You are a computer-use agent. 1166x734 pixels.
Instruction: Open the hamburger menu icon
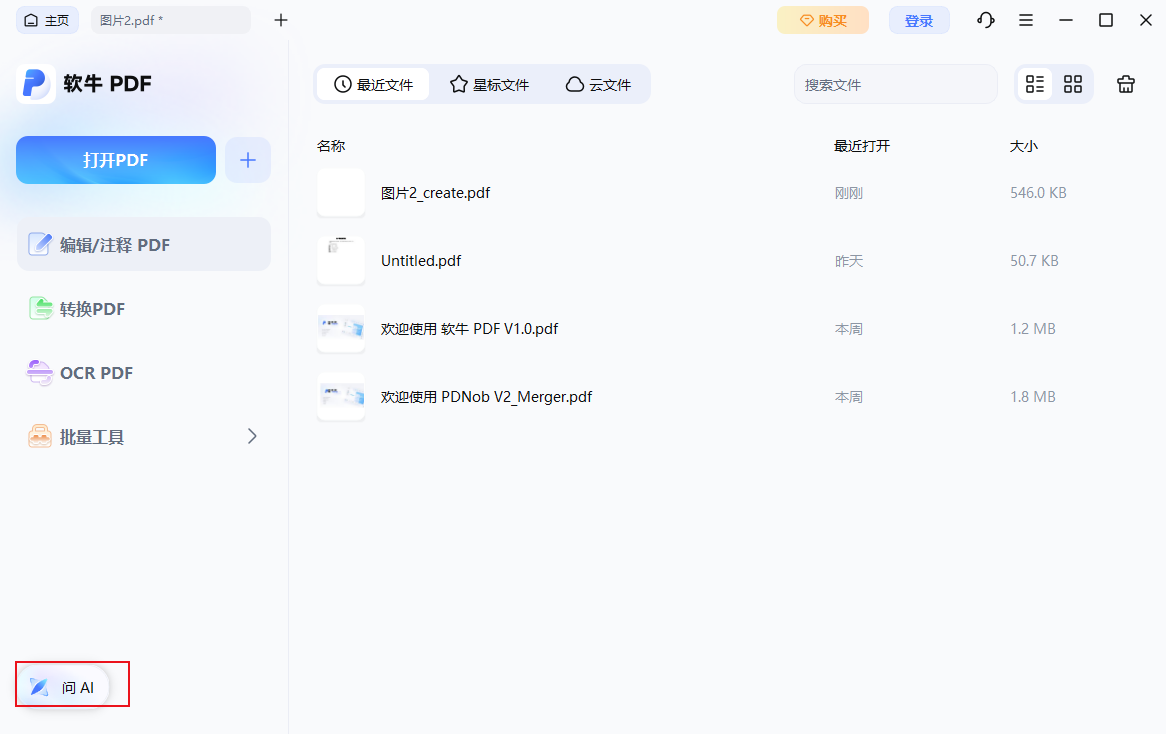[x=1025, y=20]
